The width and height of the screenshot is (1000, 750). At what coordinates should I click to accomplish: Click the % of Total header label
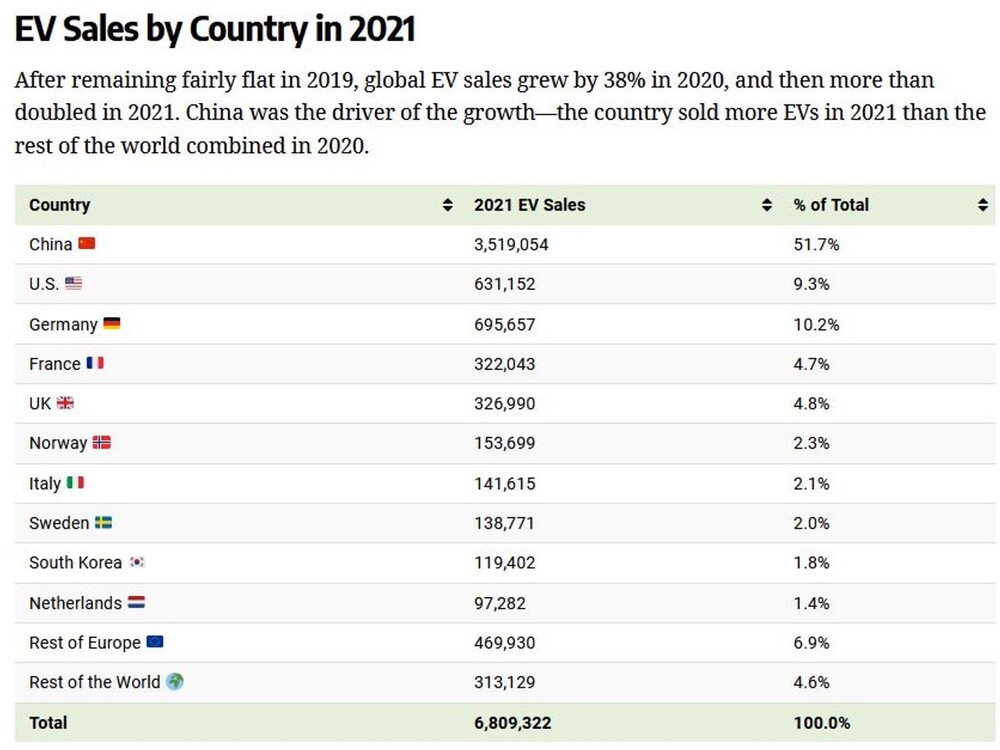[831, 205]
